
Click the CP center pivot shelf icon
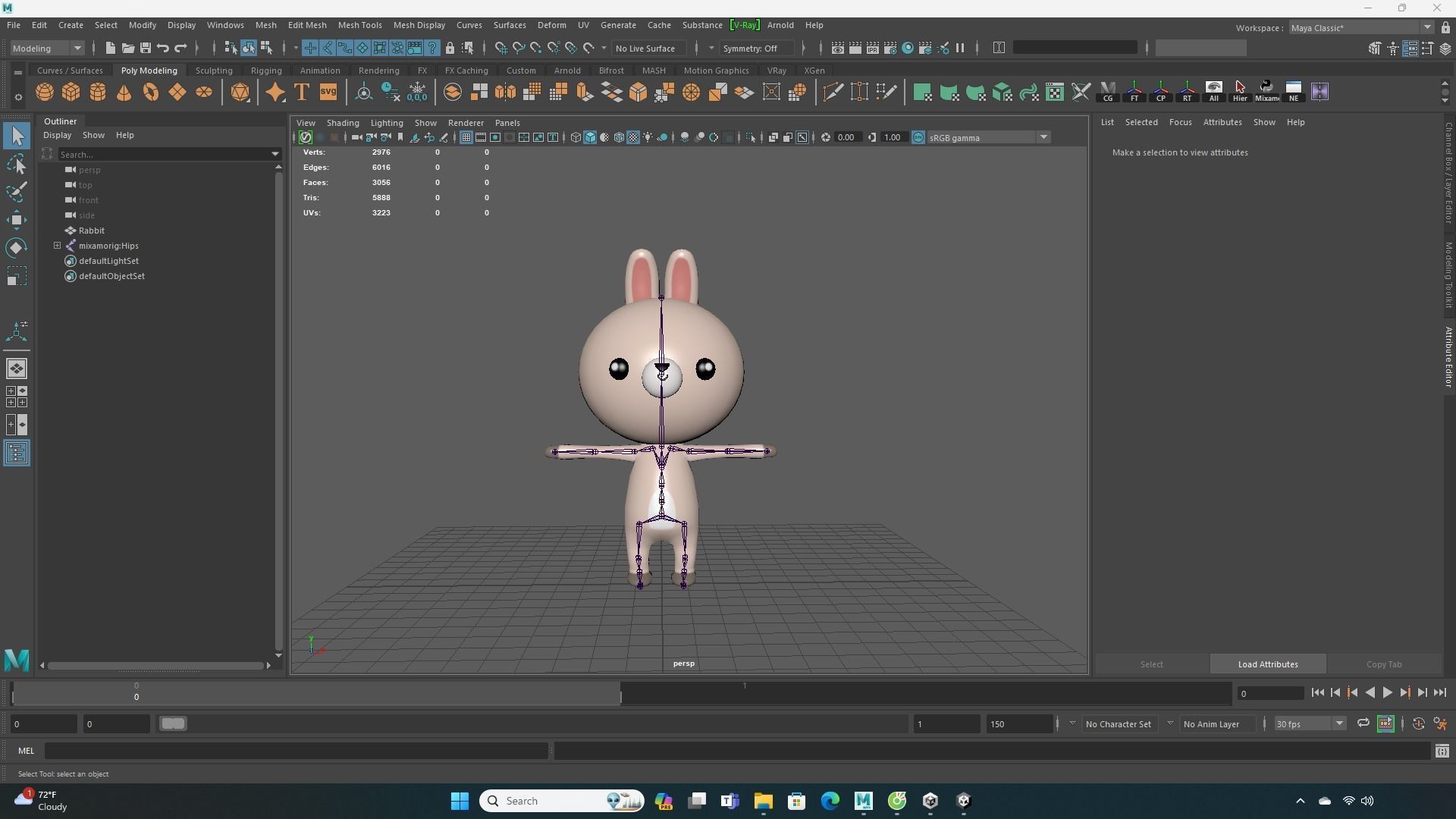tap(1160, 93)
